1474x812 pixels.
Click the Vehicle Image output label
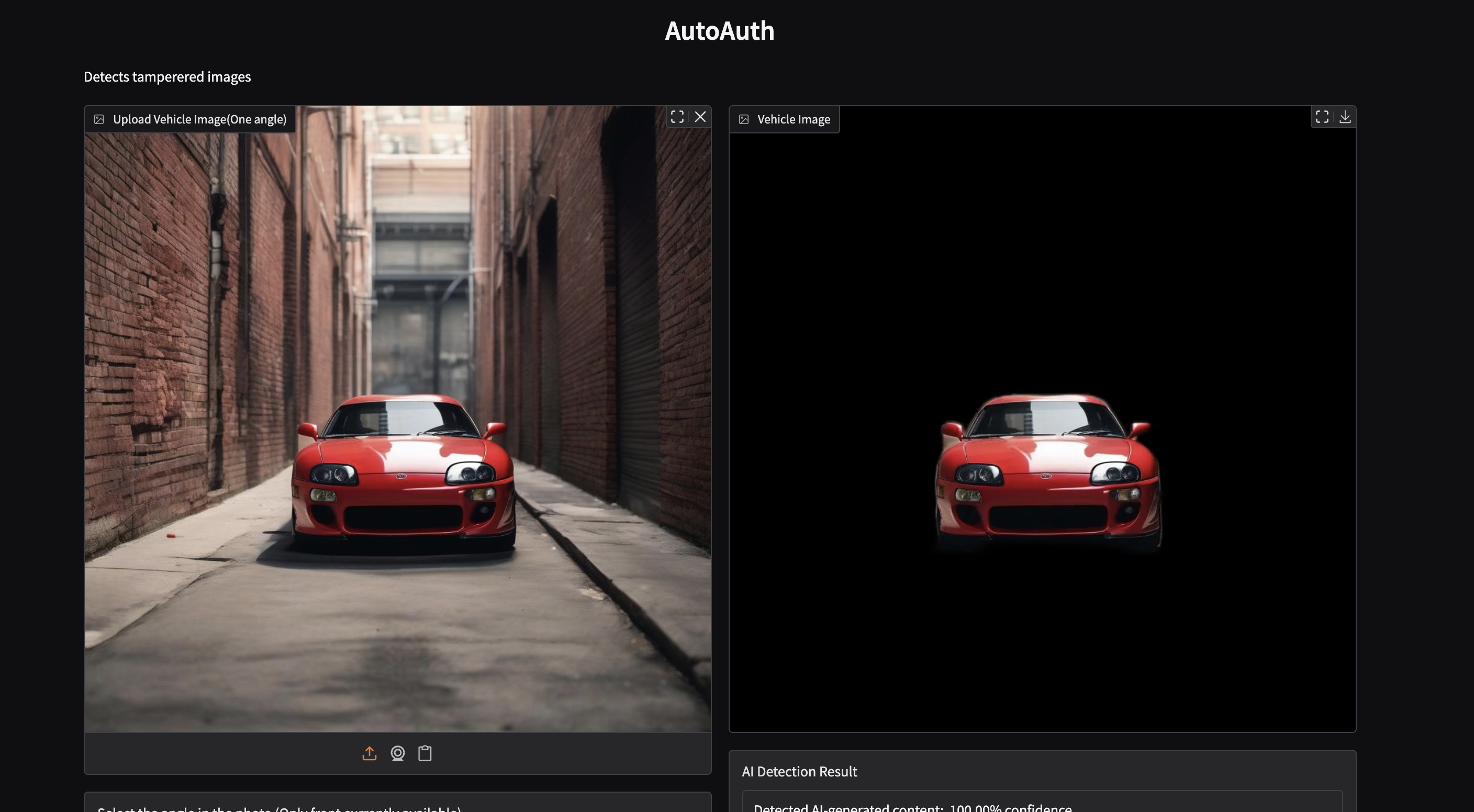(x=793, y=119)
